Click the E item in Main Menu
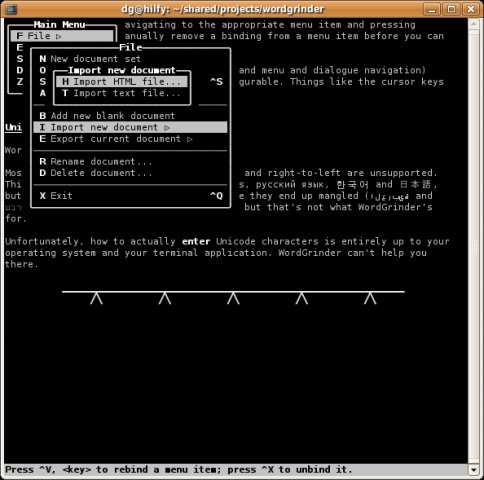This screenshot has width=484, height=480. click(20, 48)
